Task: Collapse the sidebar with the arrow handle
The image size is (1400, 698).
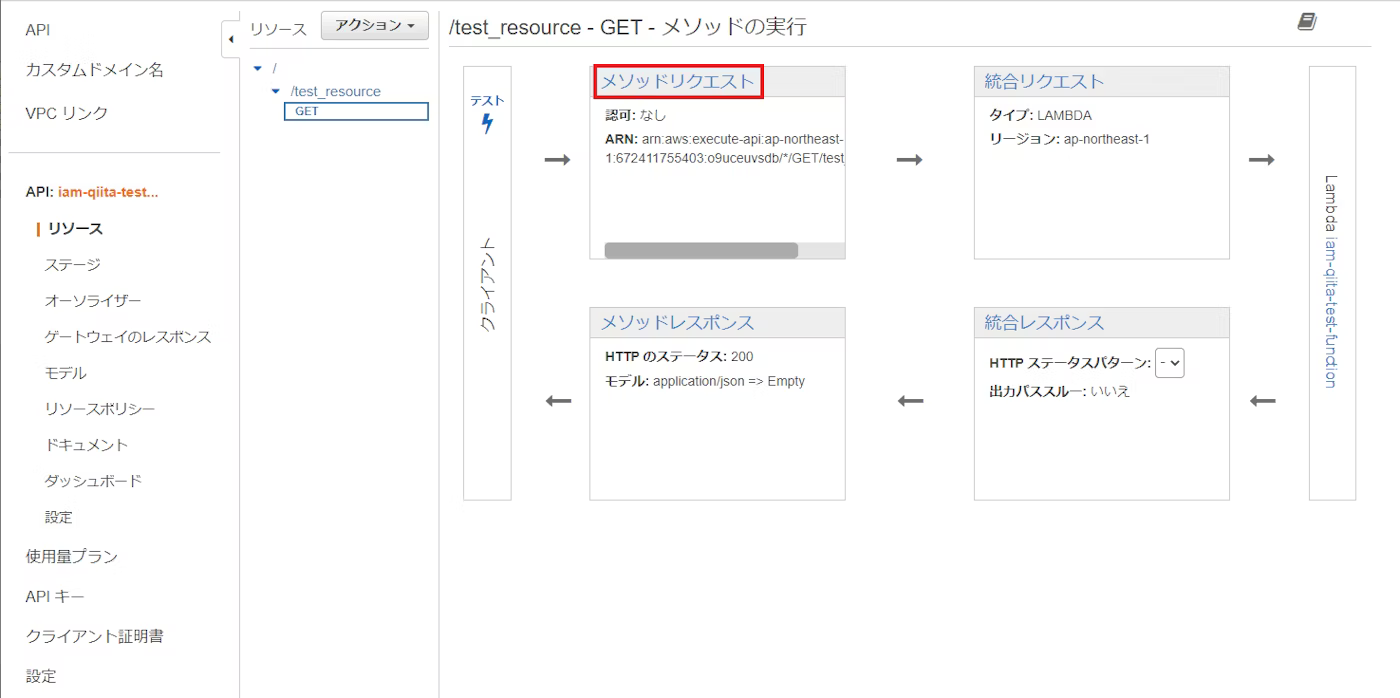Action: pos(231,40)
